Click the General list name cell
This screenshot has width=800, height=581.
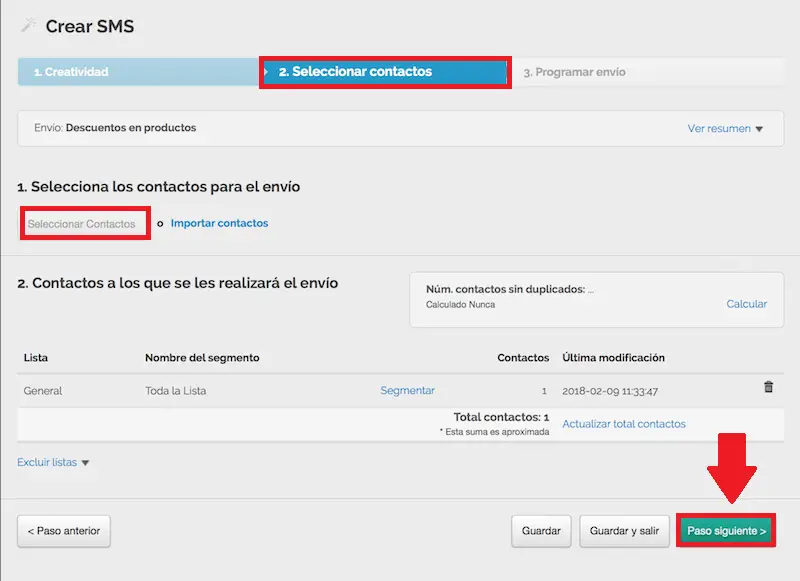click(x=43, y=391)
